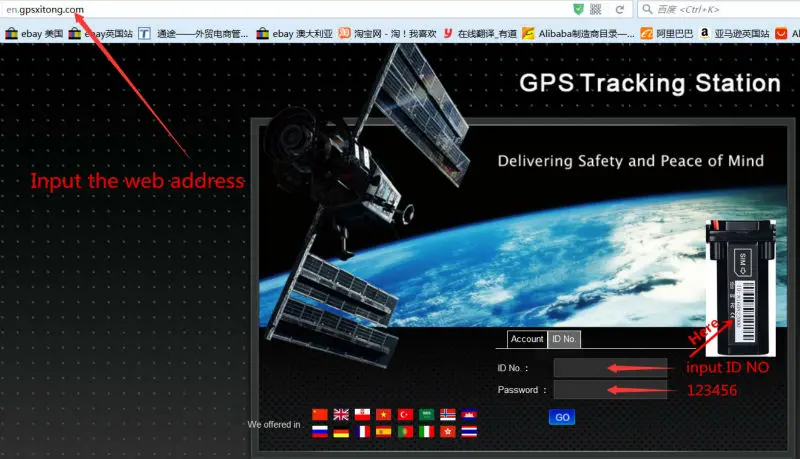Screen dimensions: 800x459
Task: Click the blue GO button
Action: (562, 417)
